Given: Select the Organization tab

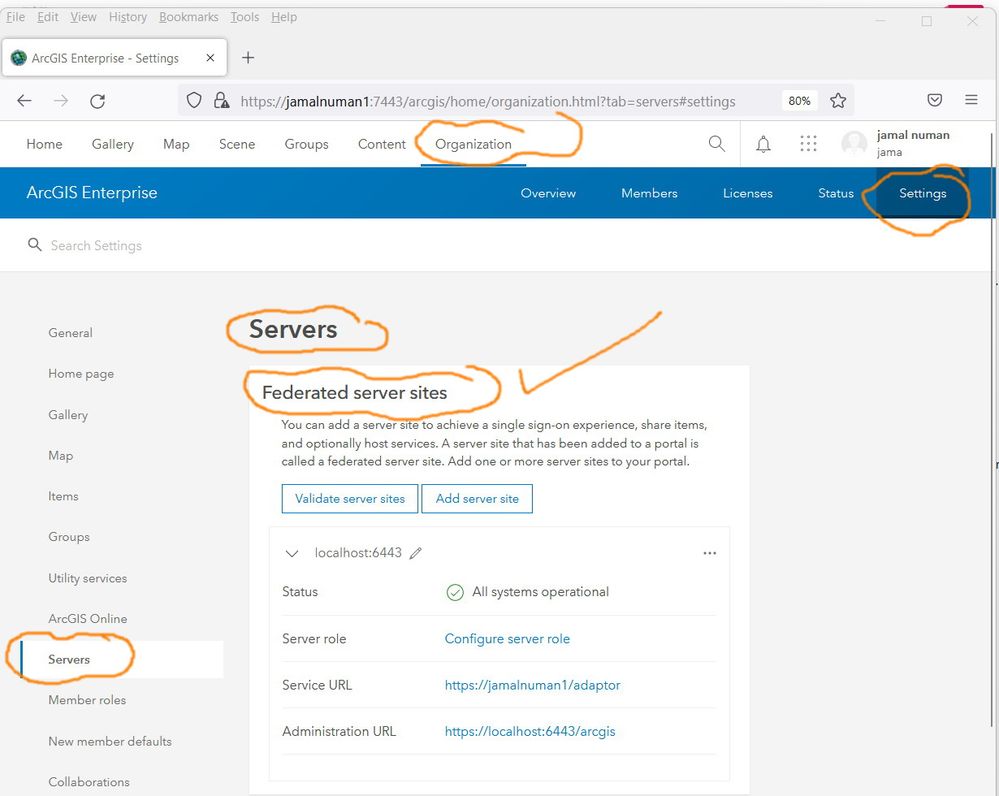Looking at the screenshot, I should (x=473, y=144).
